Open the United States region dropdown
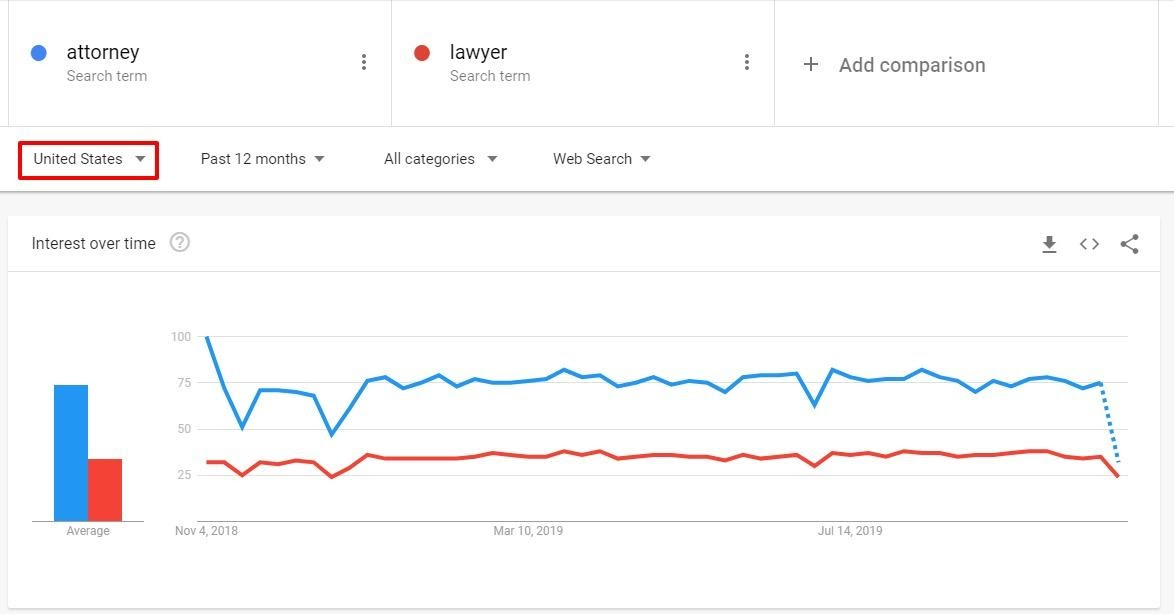The height and width of the screenshot is (614, 1174). 88,159
